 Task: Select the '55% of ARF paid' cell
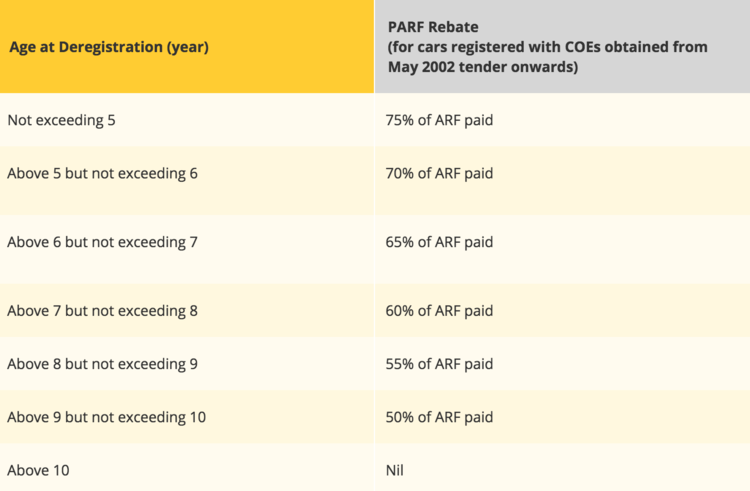pos(562,364)
